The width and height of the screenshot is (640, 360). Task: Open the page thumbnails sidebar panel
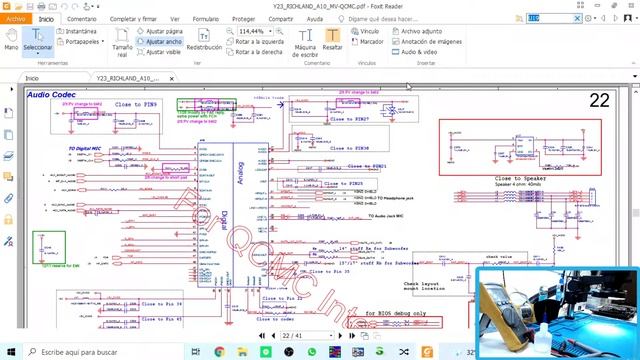coord(8,134)
